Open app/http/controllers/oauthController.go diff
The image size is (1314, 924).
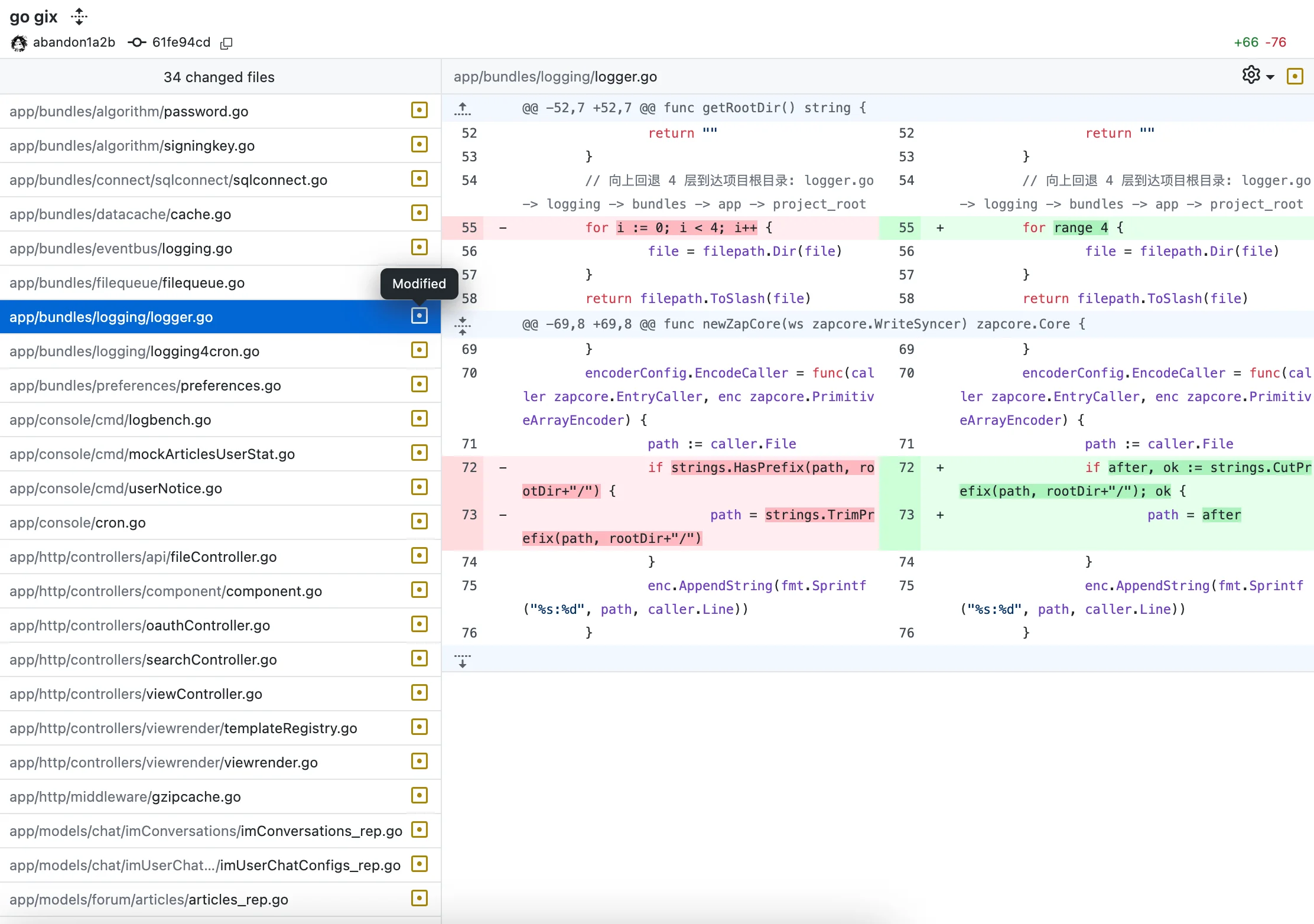click(139, 626)
